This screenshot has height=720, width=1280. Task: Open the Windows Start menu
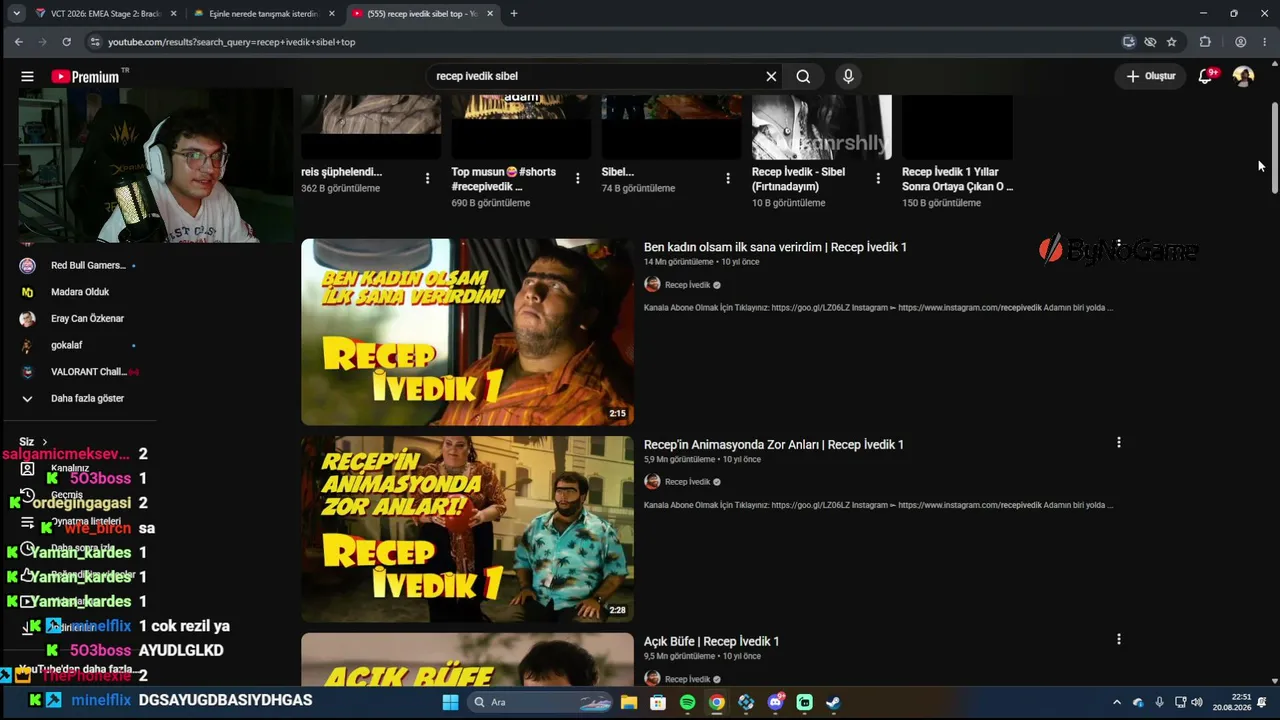[x=450, y=702]
